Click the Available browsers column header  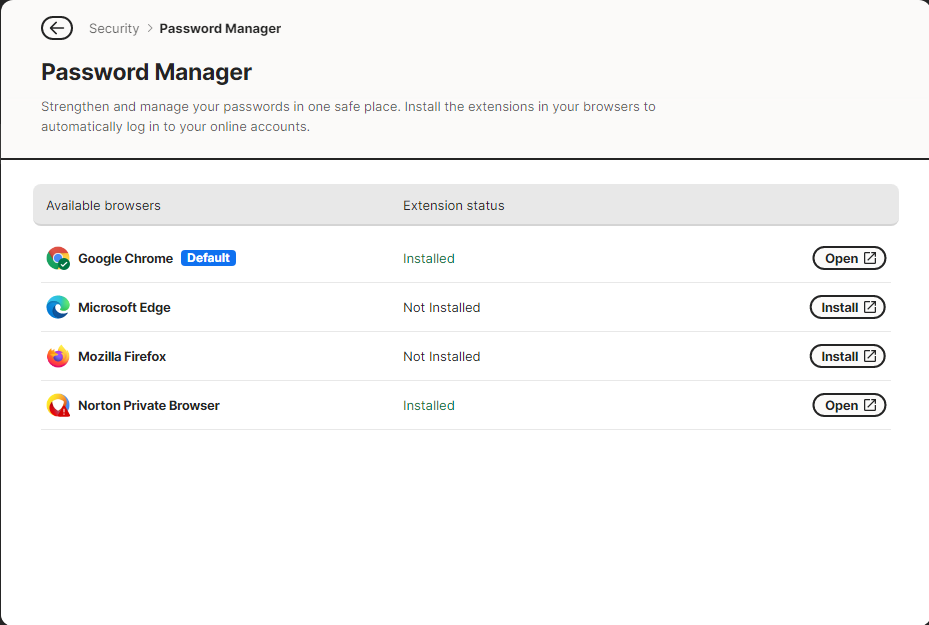103,205
